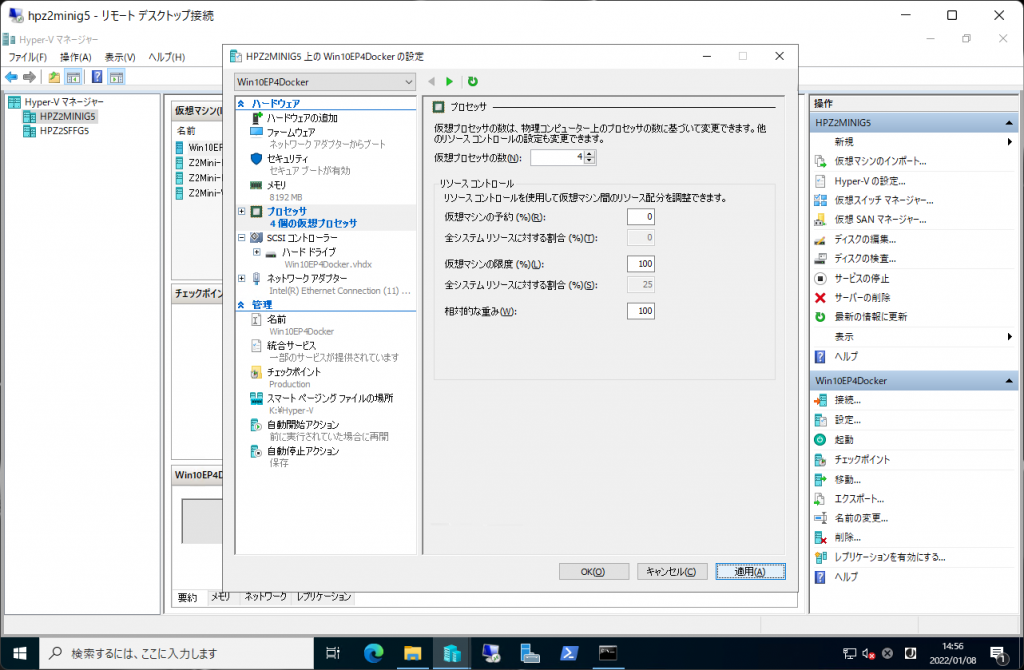Click the 適用(A) button

click(750, 571)
